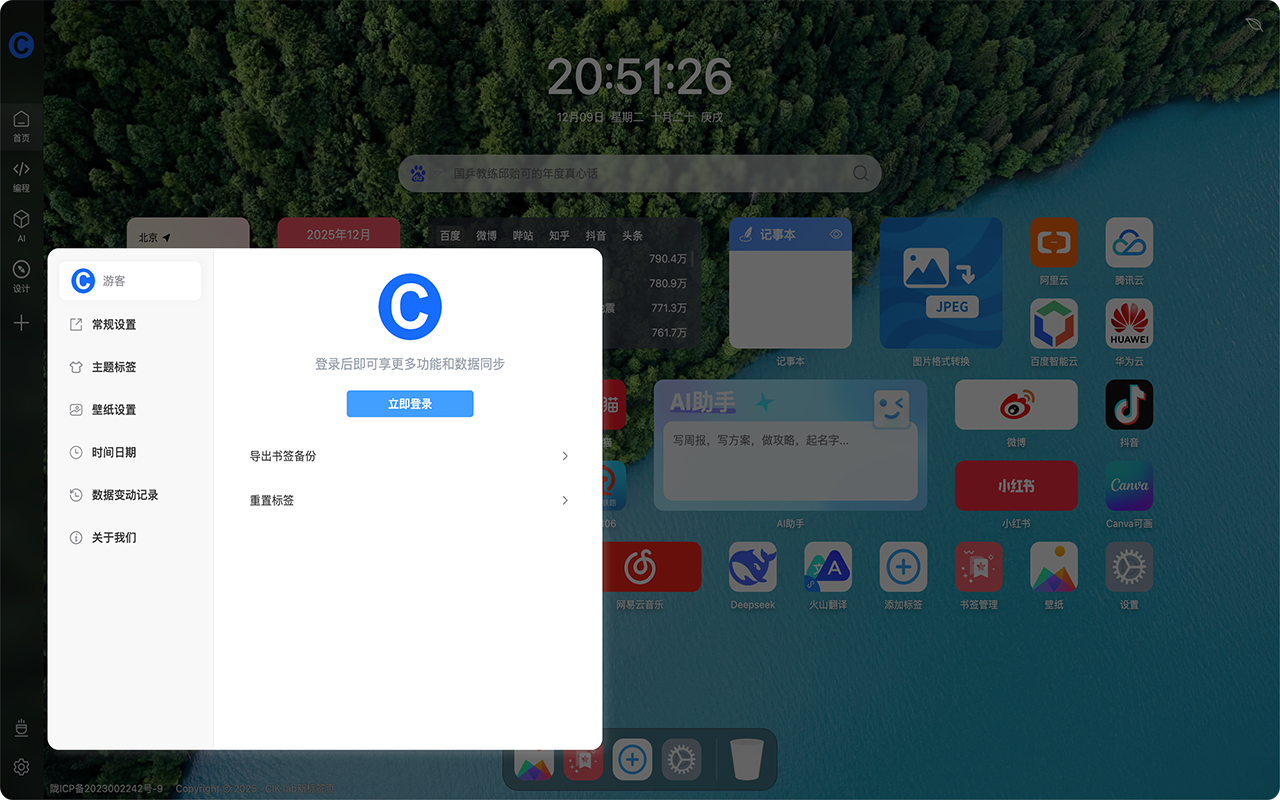1280x800 pixels.
Task: Click the leaf icon in top-right corner
Action: coord(1254,24)
